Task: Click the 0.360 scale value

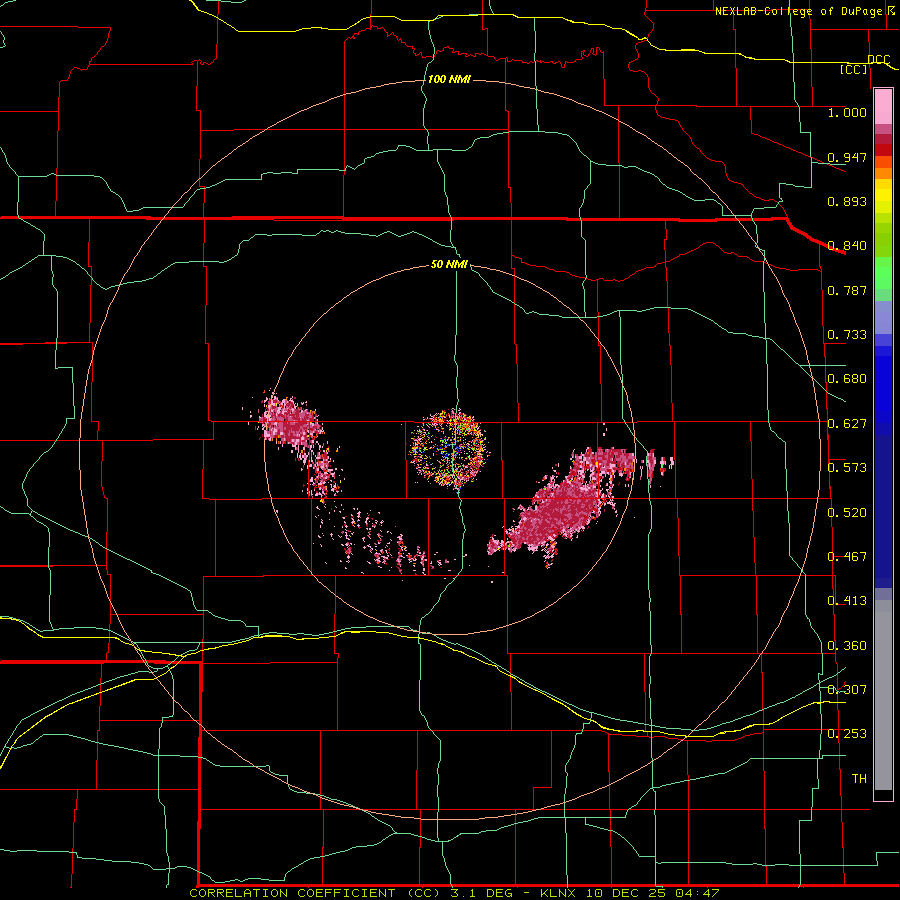Action: pyautogui.click(x=847, y=646)
